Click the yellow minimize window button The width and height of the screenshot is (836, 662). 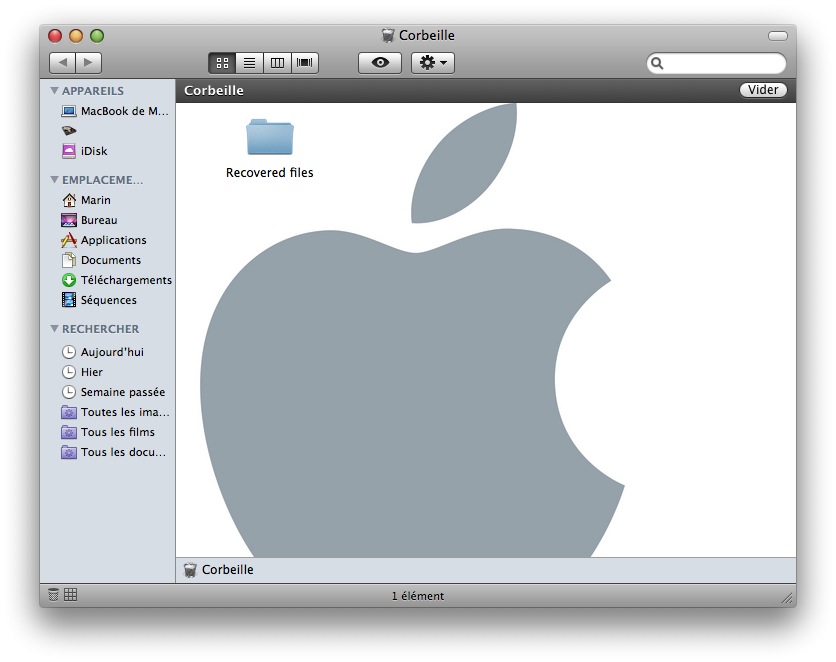pyautogui.click(x=76, y=36)
